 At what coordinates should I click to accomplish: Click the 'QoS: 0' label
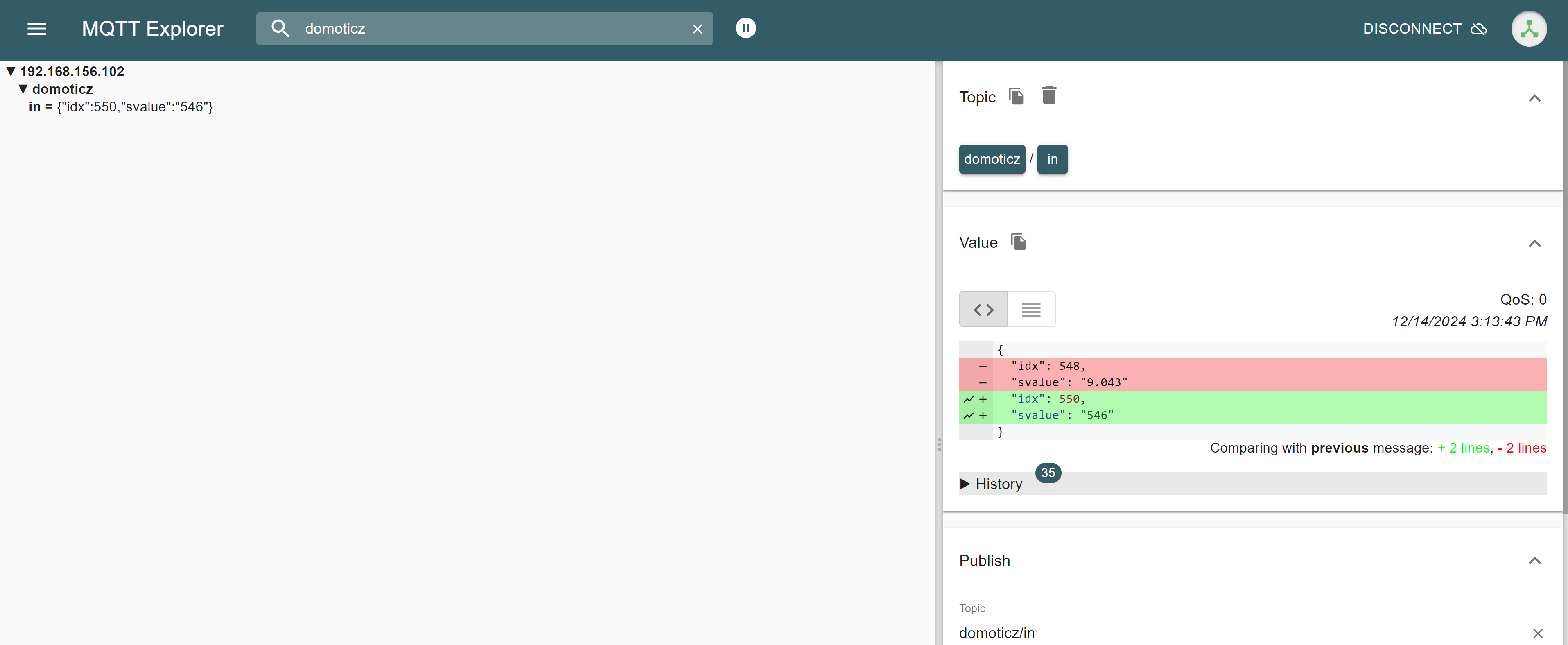click(x=1523, y=300)
